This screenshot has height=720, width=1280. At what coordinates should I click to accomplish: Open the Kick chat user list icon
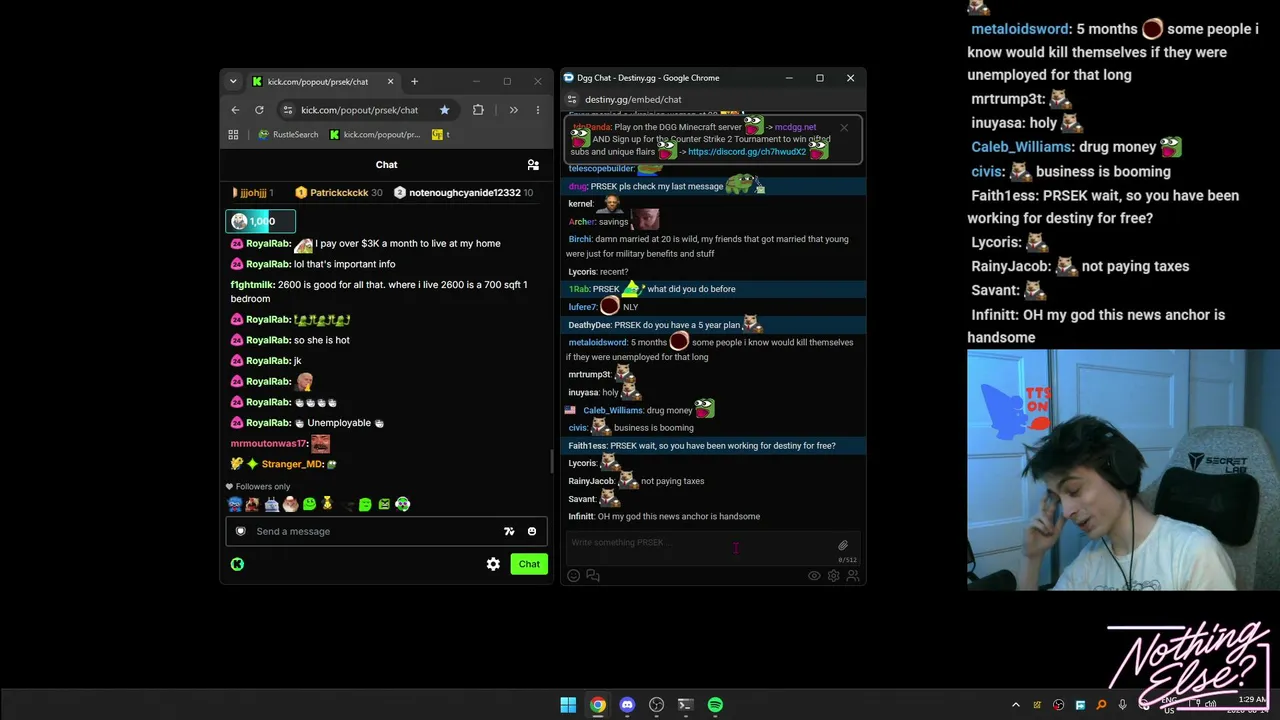533,165
